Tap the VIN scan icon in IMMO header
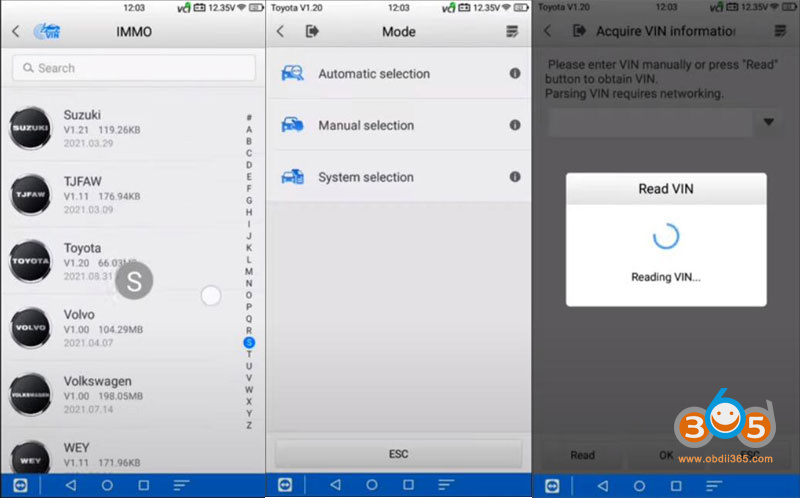Viewport: 800px width, 498px height. [47, 32]
